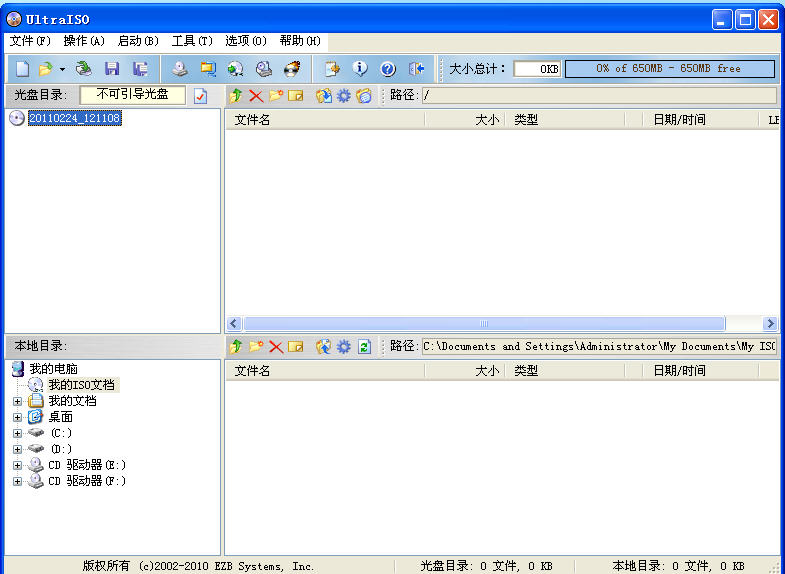Open the 工具(T) menu

[x=192, y=41]
